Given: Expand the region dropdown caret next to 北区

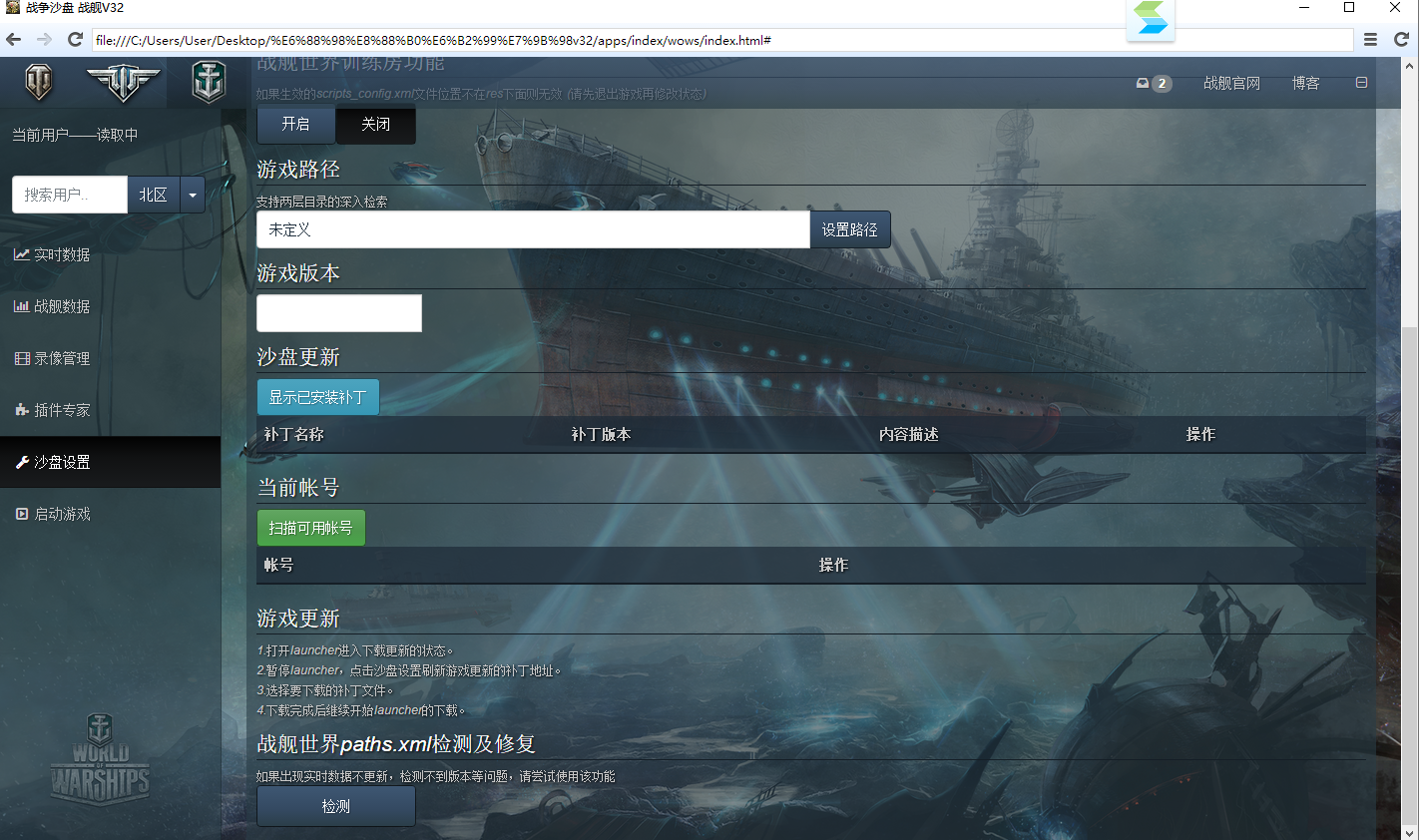Looking at the screenshot, I should point(193,195).
